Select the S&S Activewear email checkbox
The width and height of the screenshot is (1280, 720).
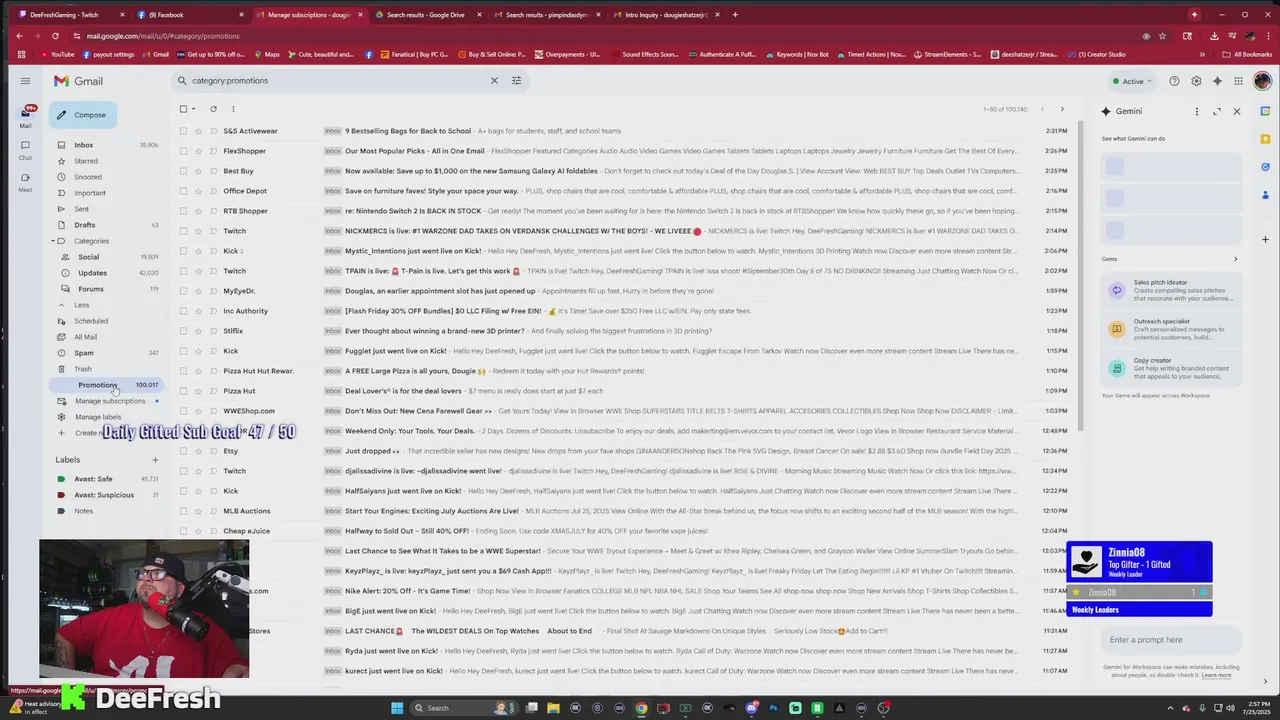[183, 131]
